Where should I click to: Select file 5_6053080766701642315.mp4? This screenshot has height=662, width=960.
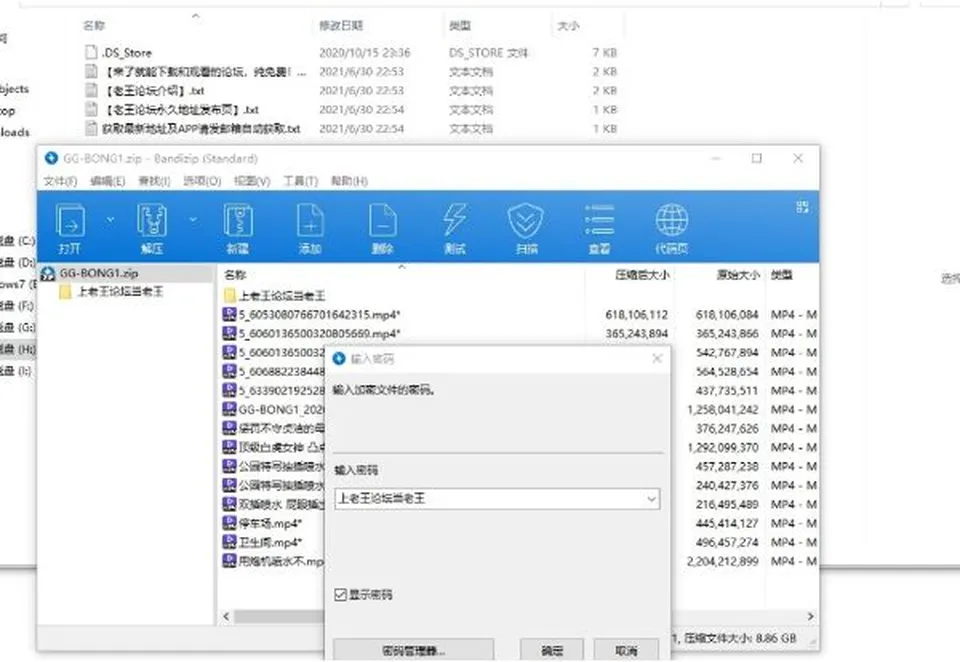[319, 315]
